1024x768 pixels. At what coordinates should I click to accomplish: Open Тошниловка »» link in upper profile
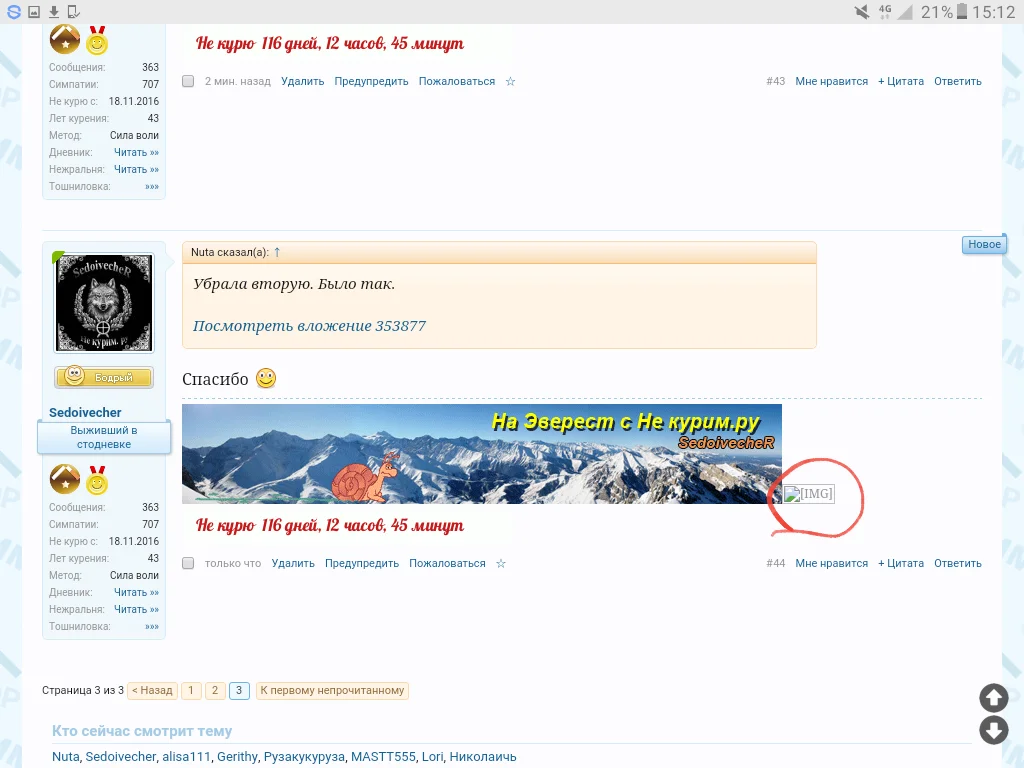tap(152, 186)
